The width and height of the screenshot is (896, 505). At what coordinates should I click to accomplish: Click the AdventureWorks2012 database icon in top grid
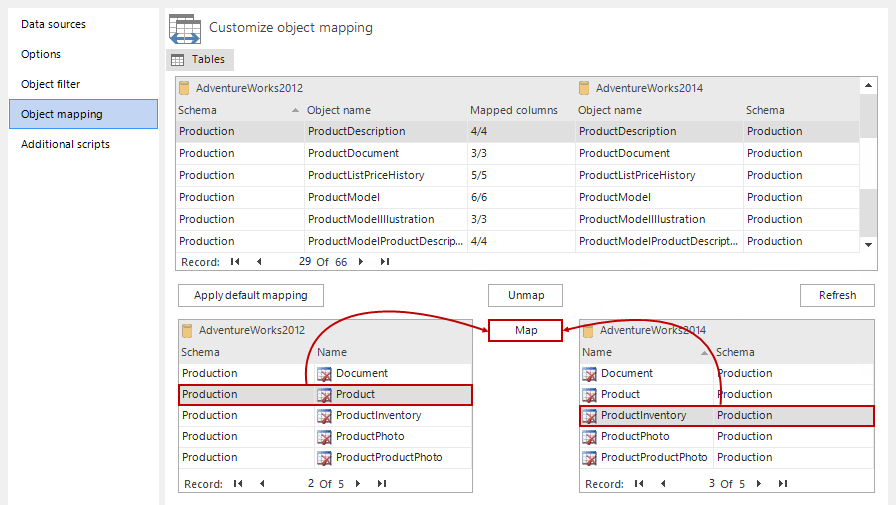tap(184, 88)
